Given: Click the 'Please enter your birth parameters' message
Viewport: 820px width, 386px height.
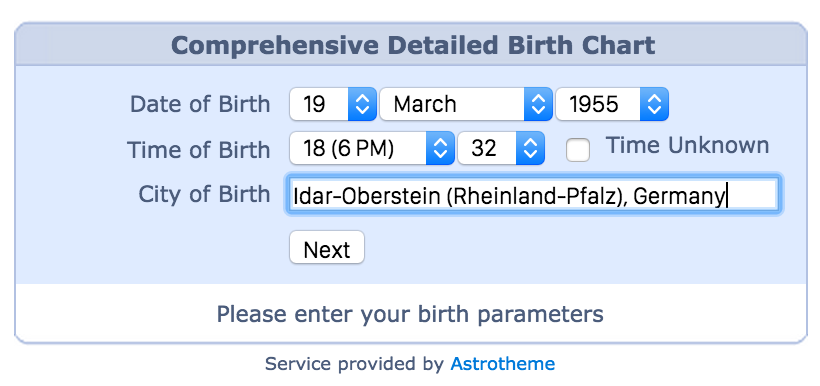Looking at the screenshot, I should click(410, 314).
